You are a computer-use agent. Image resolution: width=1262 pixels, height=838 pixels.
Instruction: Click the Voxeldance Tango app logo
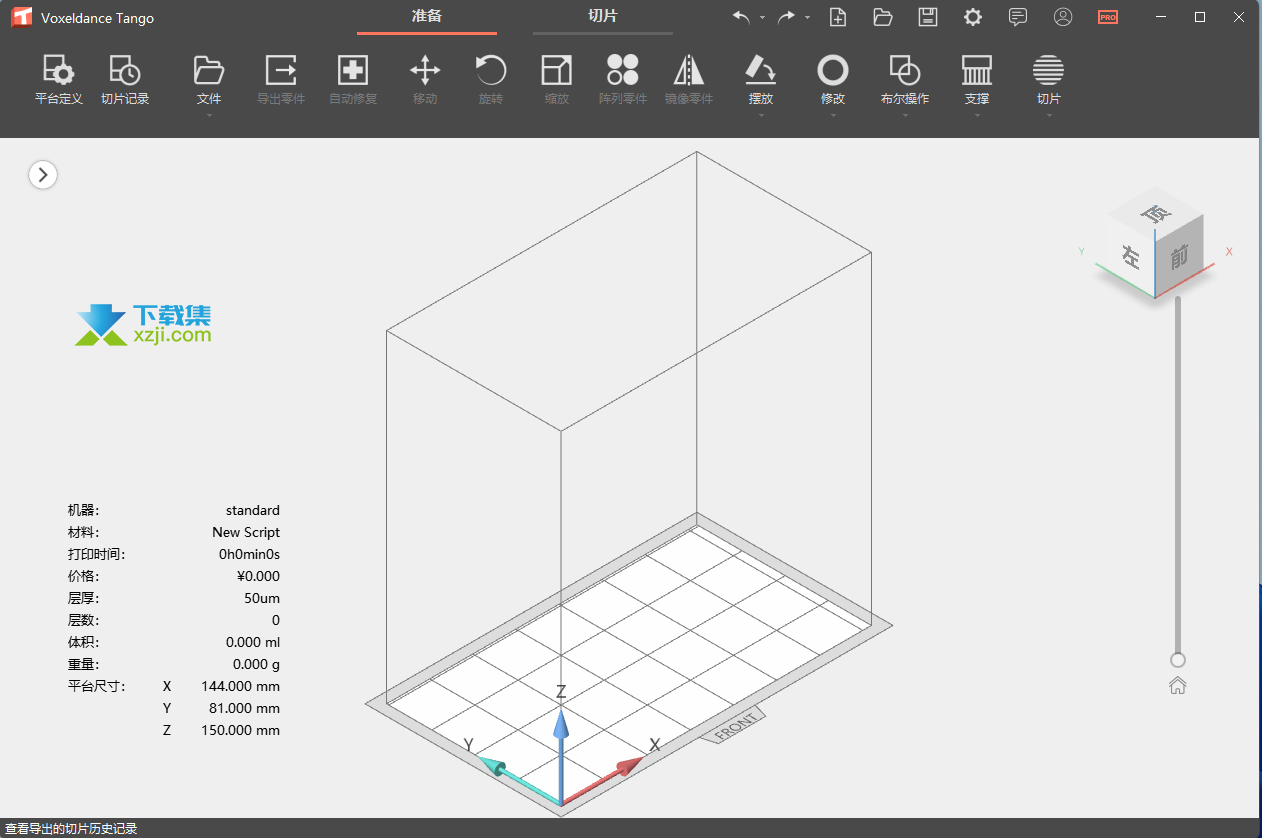tap(22, 17)
